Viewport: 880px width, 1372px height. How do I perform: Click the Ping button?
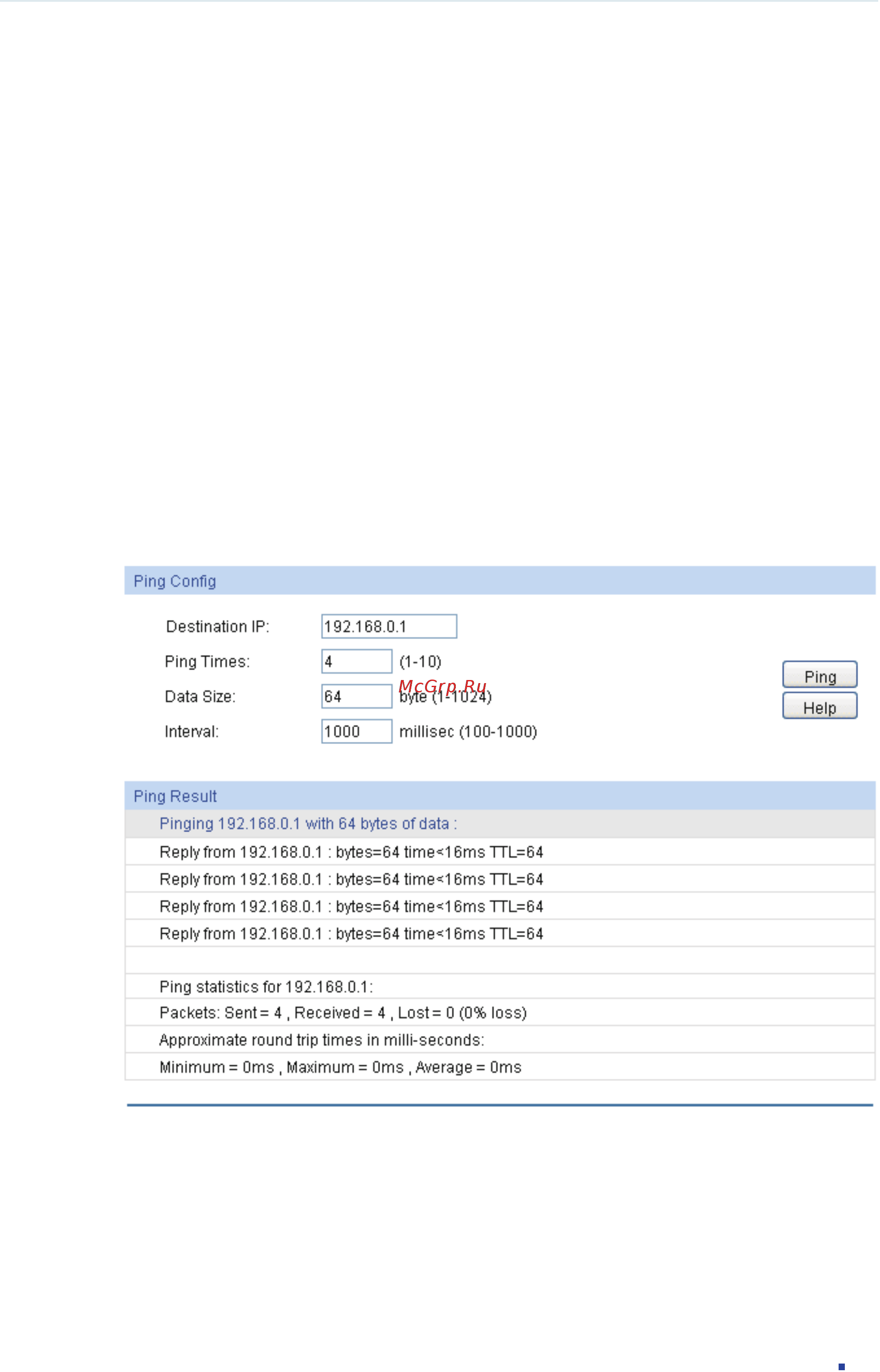pyautogui.click(x=819, y=675)
